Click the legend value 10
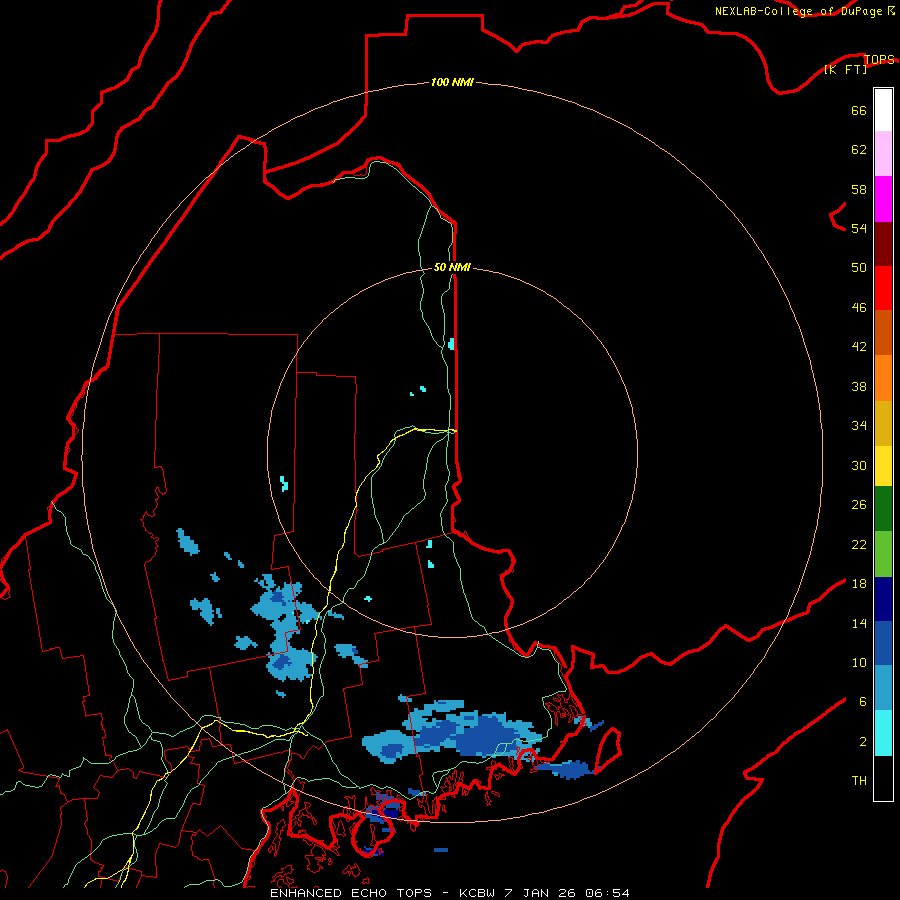Viewport: 900px width, 900px height. 859,663
